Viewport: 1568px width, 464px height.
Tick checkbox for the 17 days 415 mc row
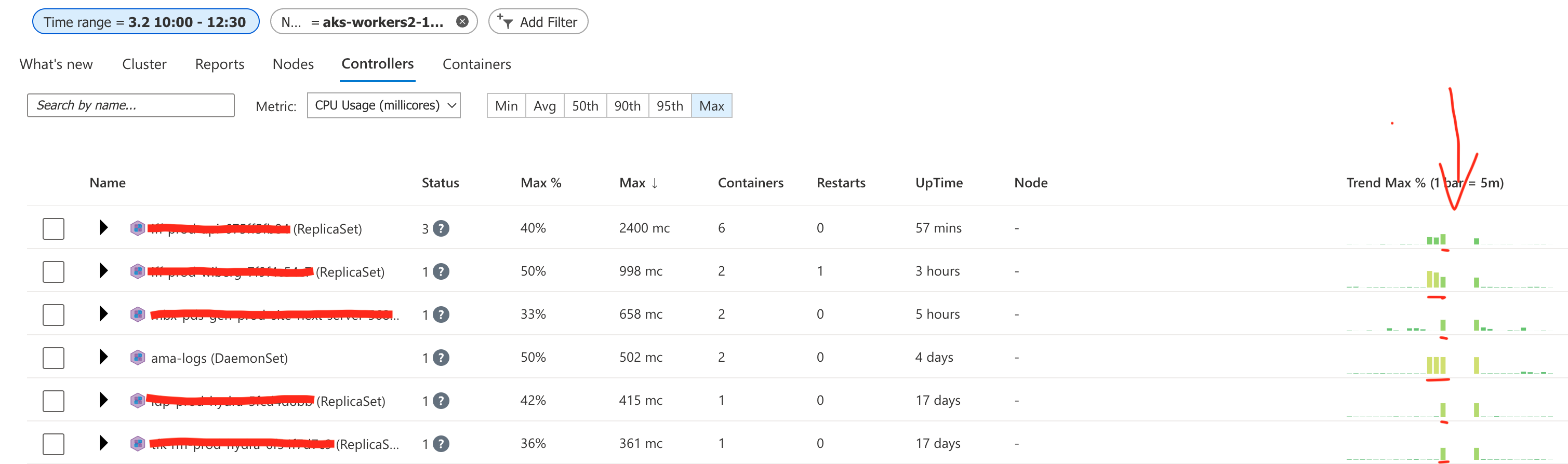point(54,401)
